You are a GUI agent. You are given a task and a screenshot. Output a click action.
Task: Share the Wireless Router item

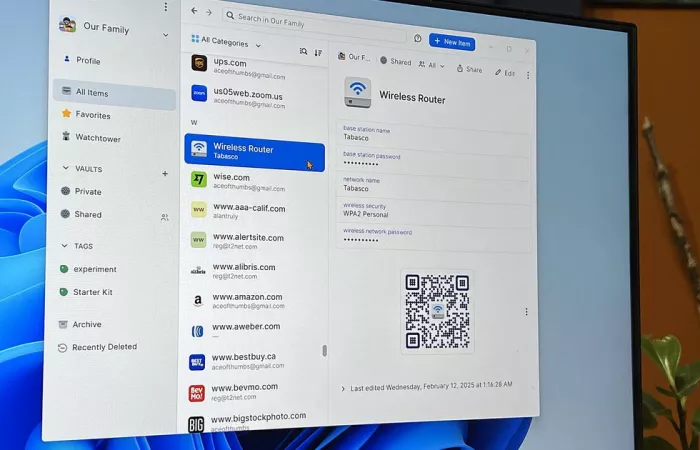click(x=470, y=69)
